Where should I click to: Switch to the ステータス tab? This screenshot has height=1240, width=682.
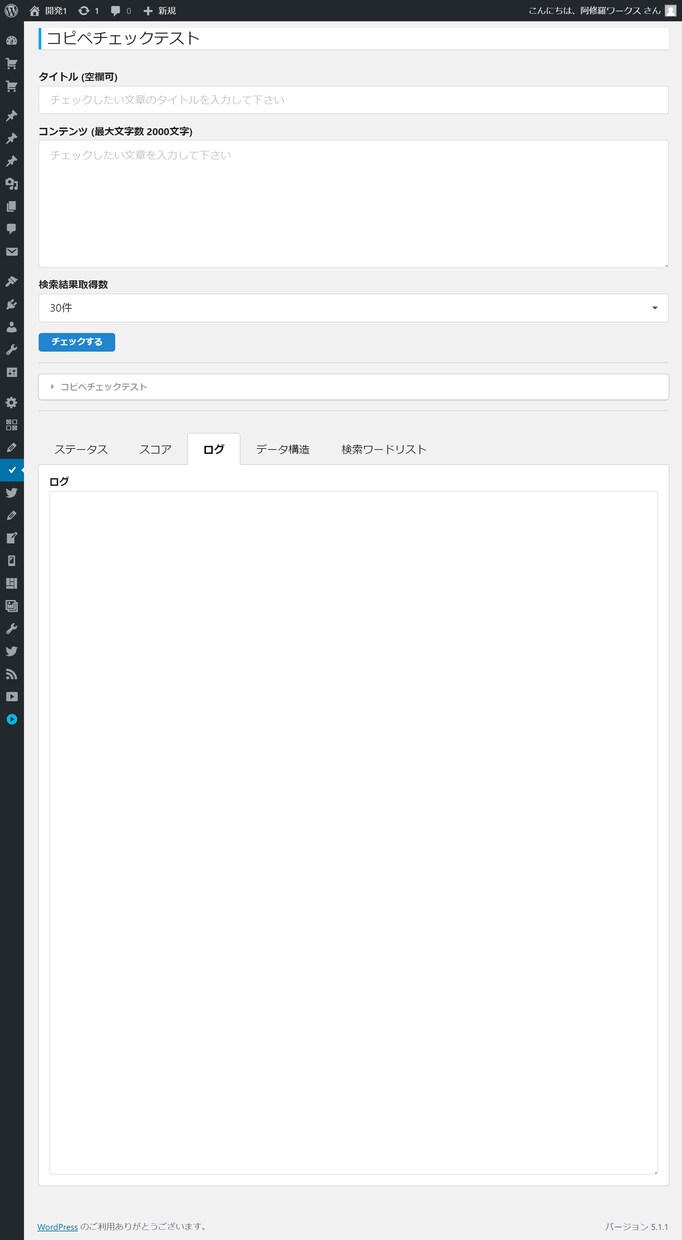point(81,449)
